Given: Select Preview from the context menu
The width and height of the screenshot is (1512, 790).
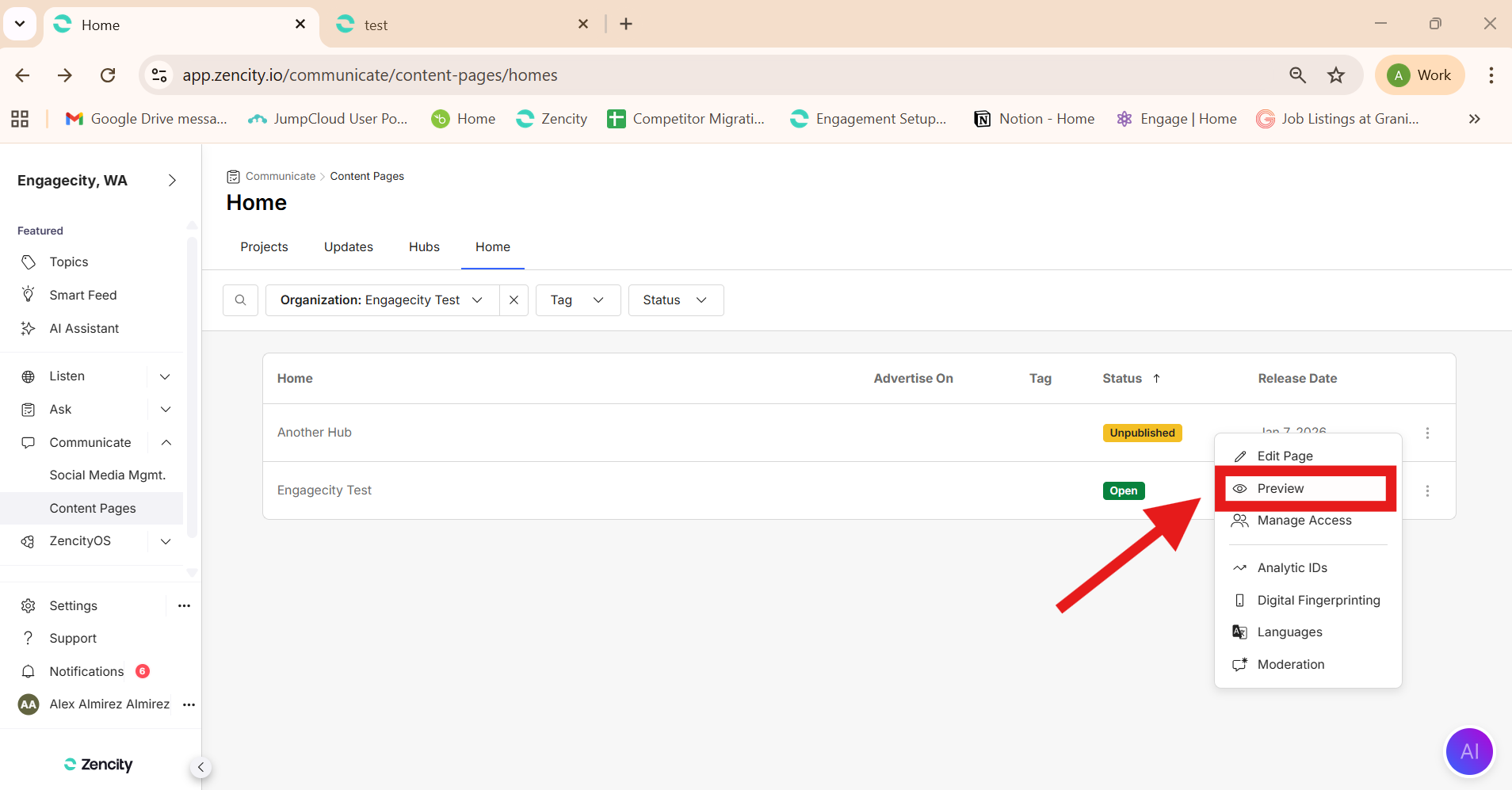Looking at the screenshot, I should (1280, 489).
